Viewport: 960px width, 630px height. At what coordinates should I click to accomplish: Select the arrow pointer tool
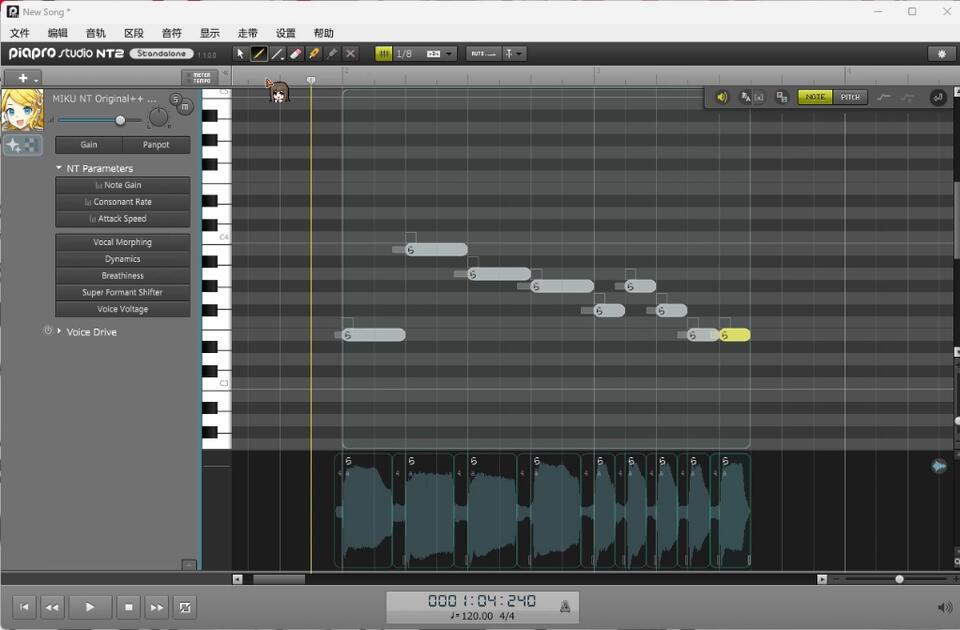tap(241, 54)
